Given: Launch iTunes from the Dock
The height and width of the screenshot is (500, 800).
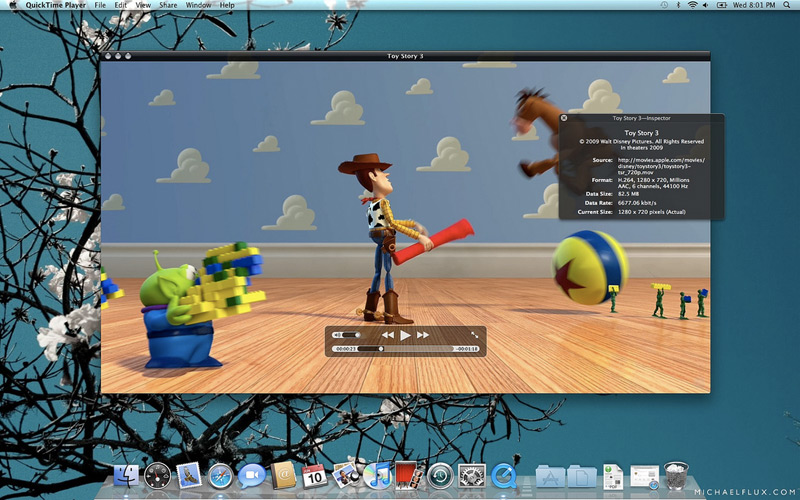Looking at the screenshot, I should coord(377,476).
